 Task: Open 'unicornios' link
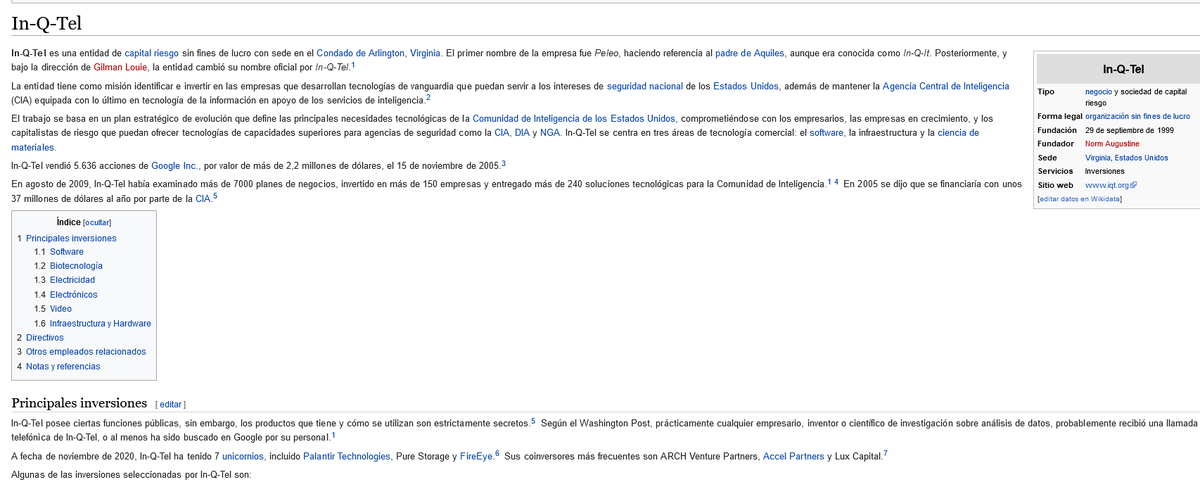(242, 456)
